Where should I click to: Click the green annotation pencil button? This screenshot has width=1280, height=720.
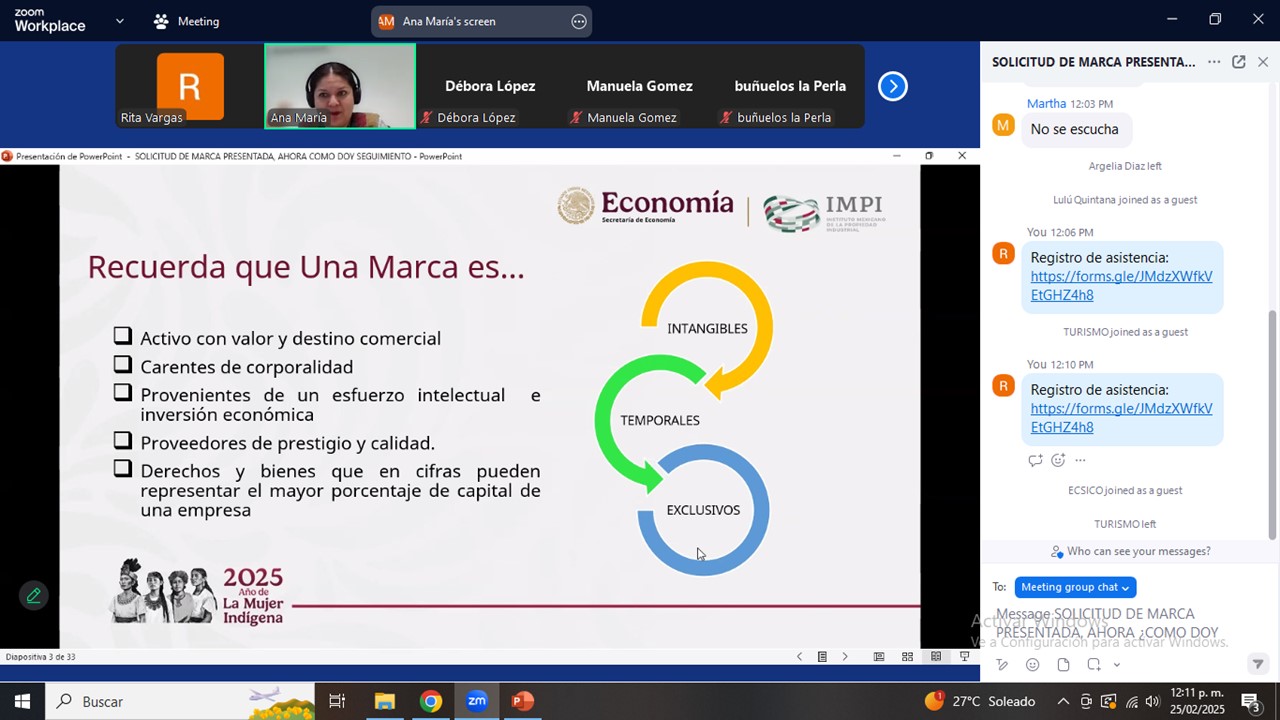[33, 596]
